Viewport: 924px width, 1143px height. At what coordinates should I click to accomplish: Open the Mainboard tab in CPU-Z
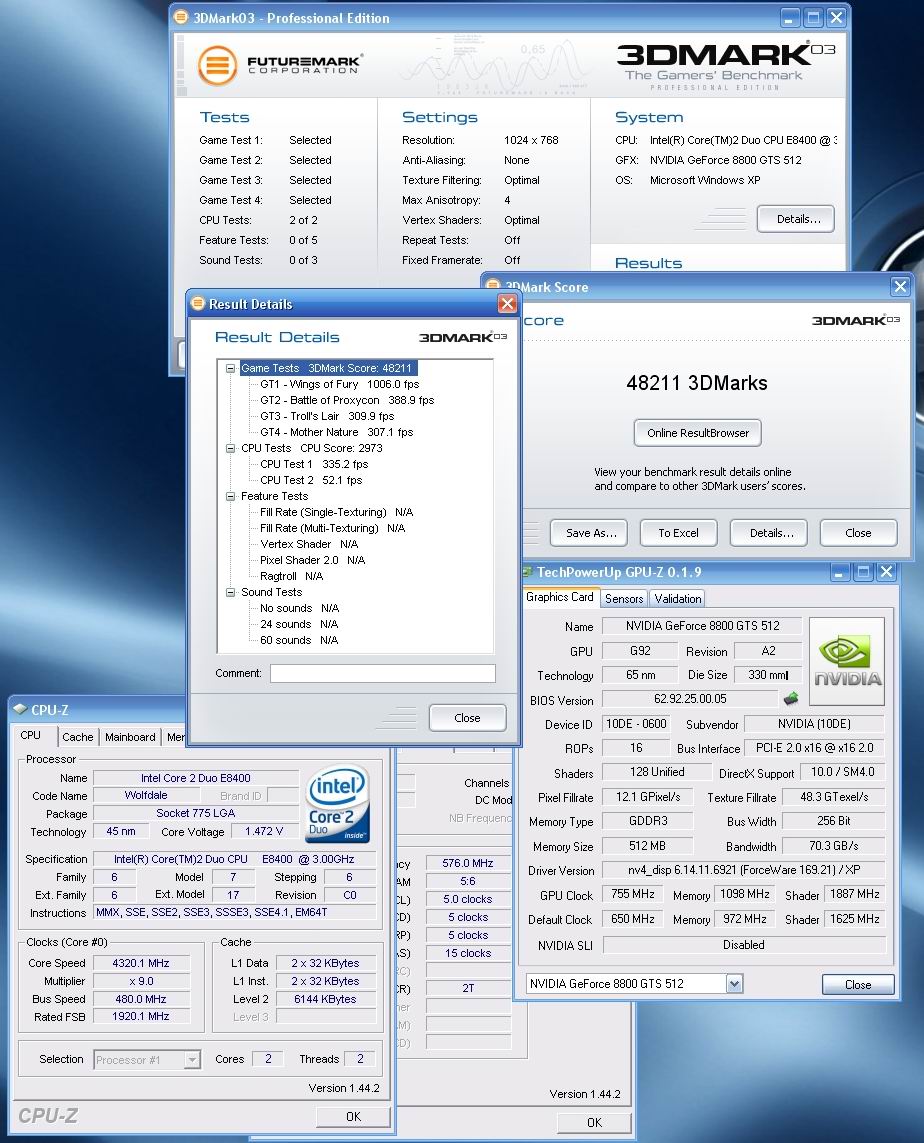pyautogui.click(x=130, y=737)
